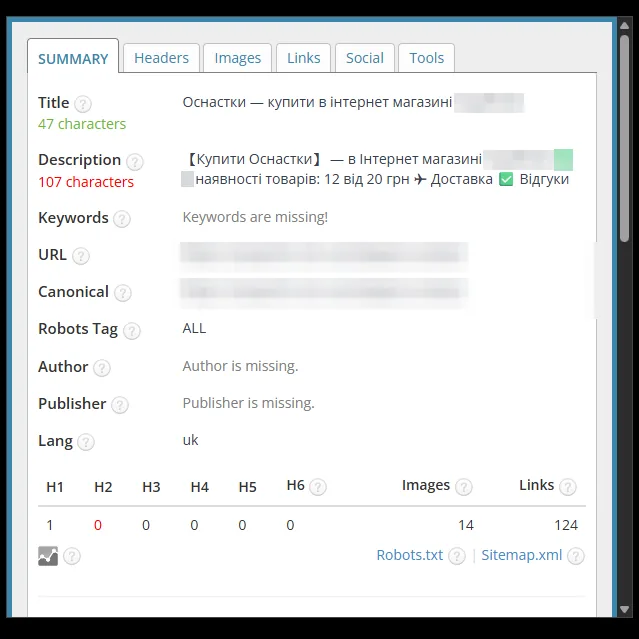The image size is (639, 639).
Task: Click 'Publisher is missing.' text
Action: 249,403
